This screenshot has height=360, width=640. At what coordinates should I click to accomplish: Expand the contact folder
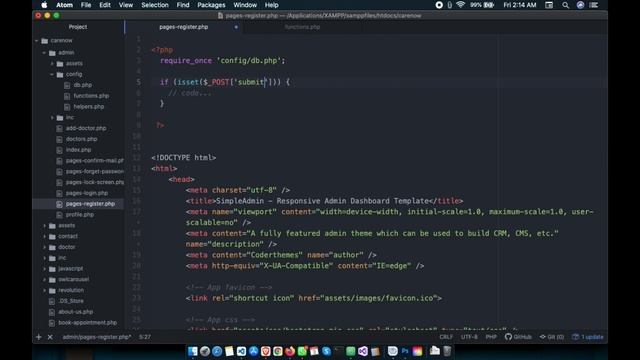point(44,236)
